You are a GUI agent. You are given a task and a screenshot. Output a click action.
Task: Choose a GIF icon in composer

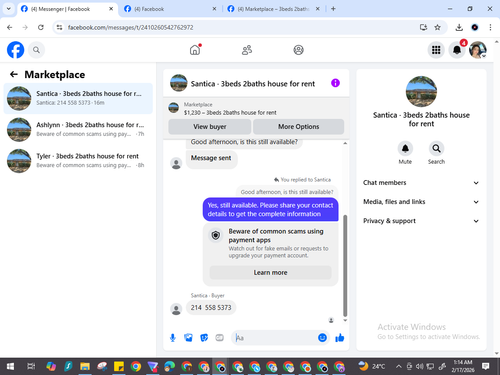[x=219, y=338]
